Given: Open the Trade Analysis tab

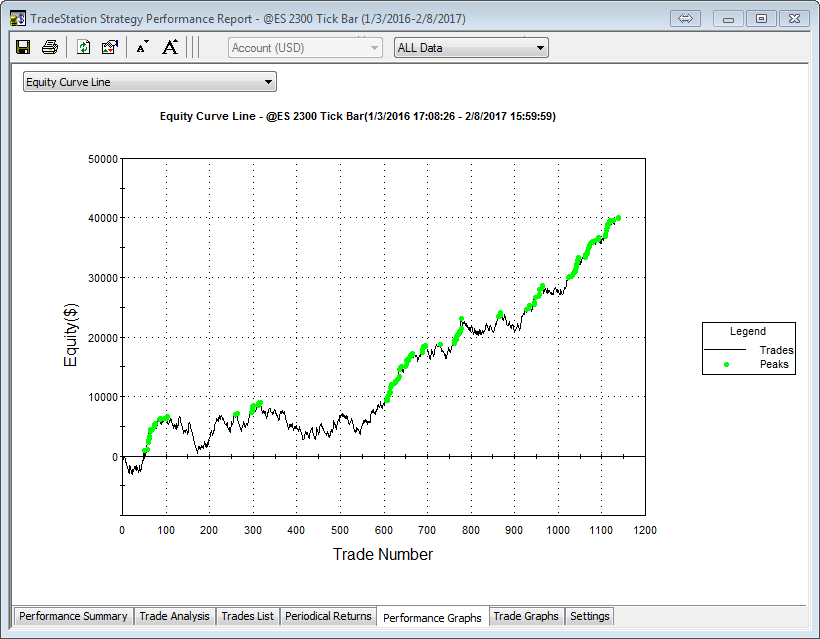Looking at the screenshot, I should click(x=175, y=616).
